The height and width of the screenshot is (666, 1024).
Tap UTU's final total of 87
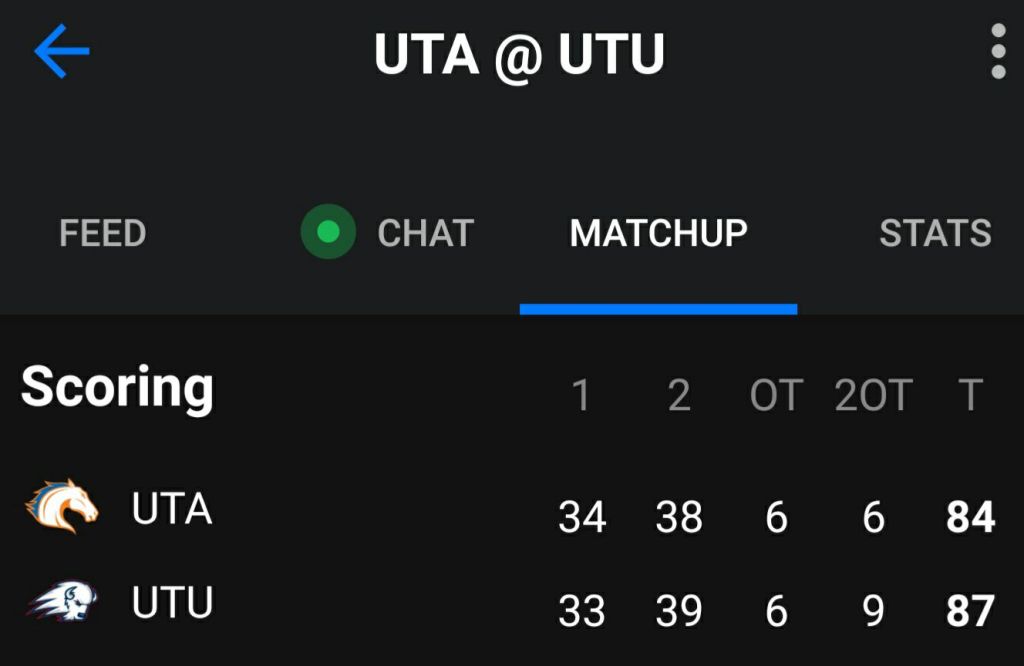970,611
